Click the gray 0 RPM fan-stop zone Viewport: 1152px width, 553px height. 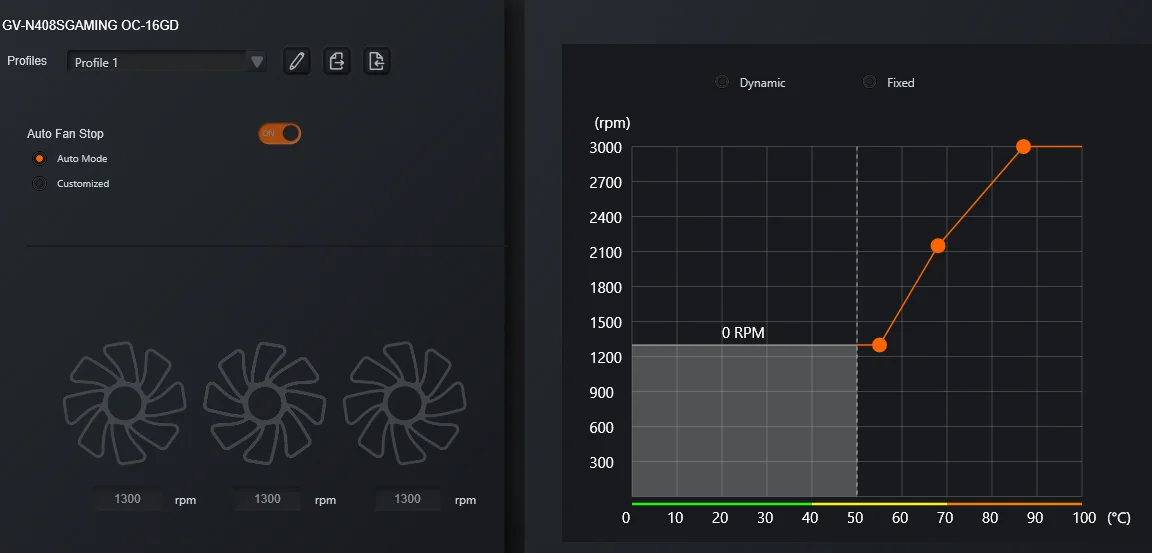click(744, 420)
